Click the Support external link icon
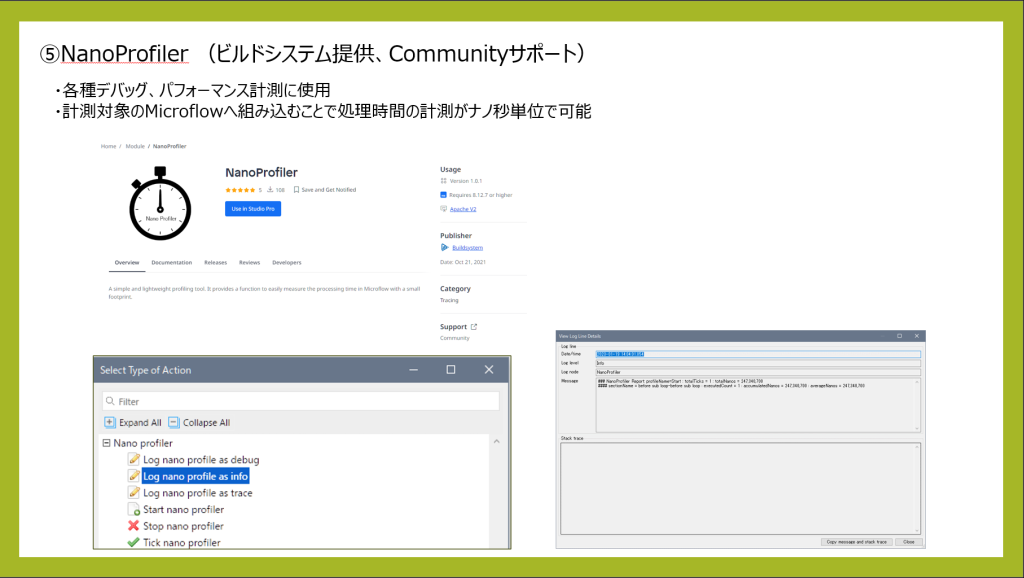 pyautogui.click(x=474, y=326)
